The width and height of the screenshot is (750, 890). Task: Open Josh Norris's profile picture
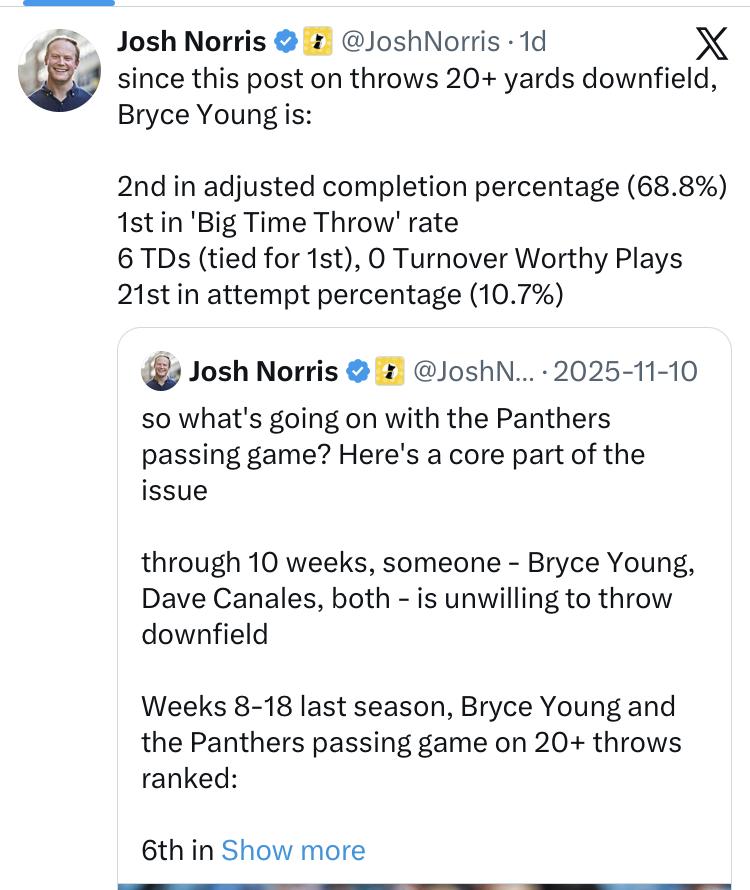[x=59, y=70]
